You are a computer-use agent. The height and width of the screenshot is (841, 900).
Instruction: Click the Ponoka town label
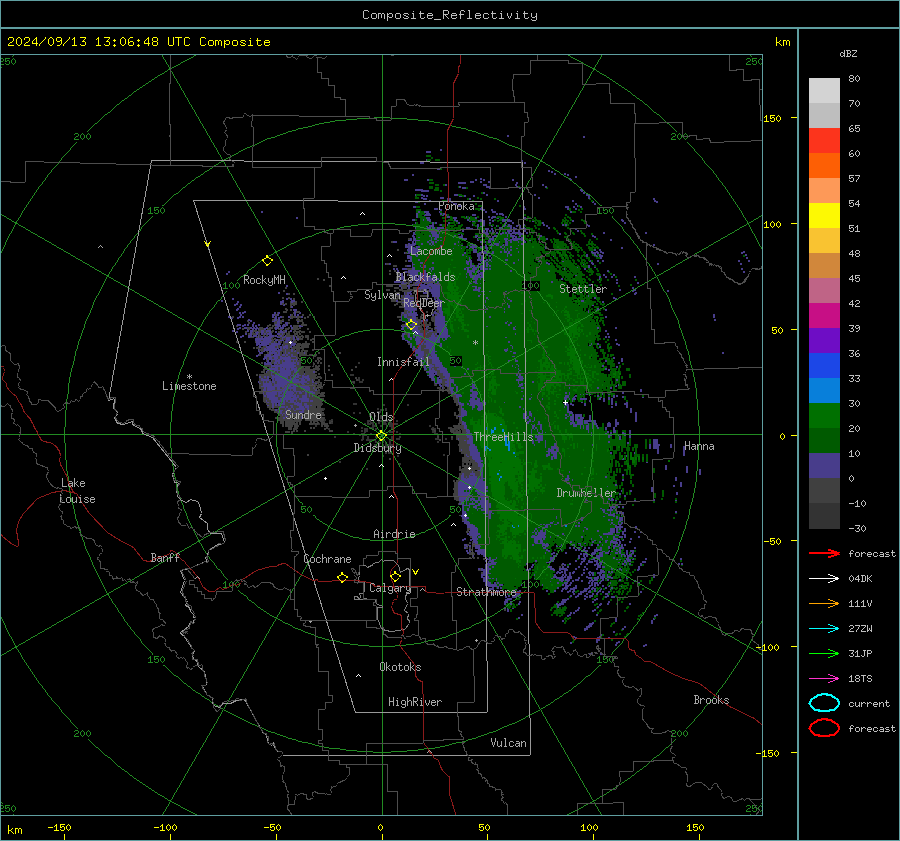coord(456,206)
